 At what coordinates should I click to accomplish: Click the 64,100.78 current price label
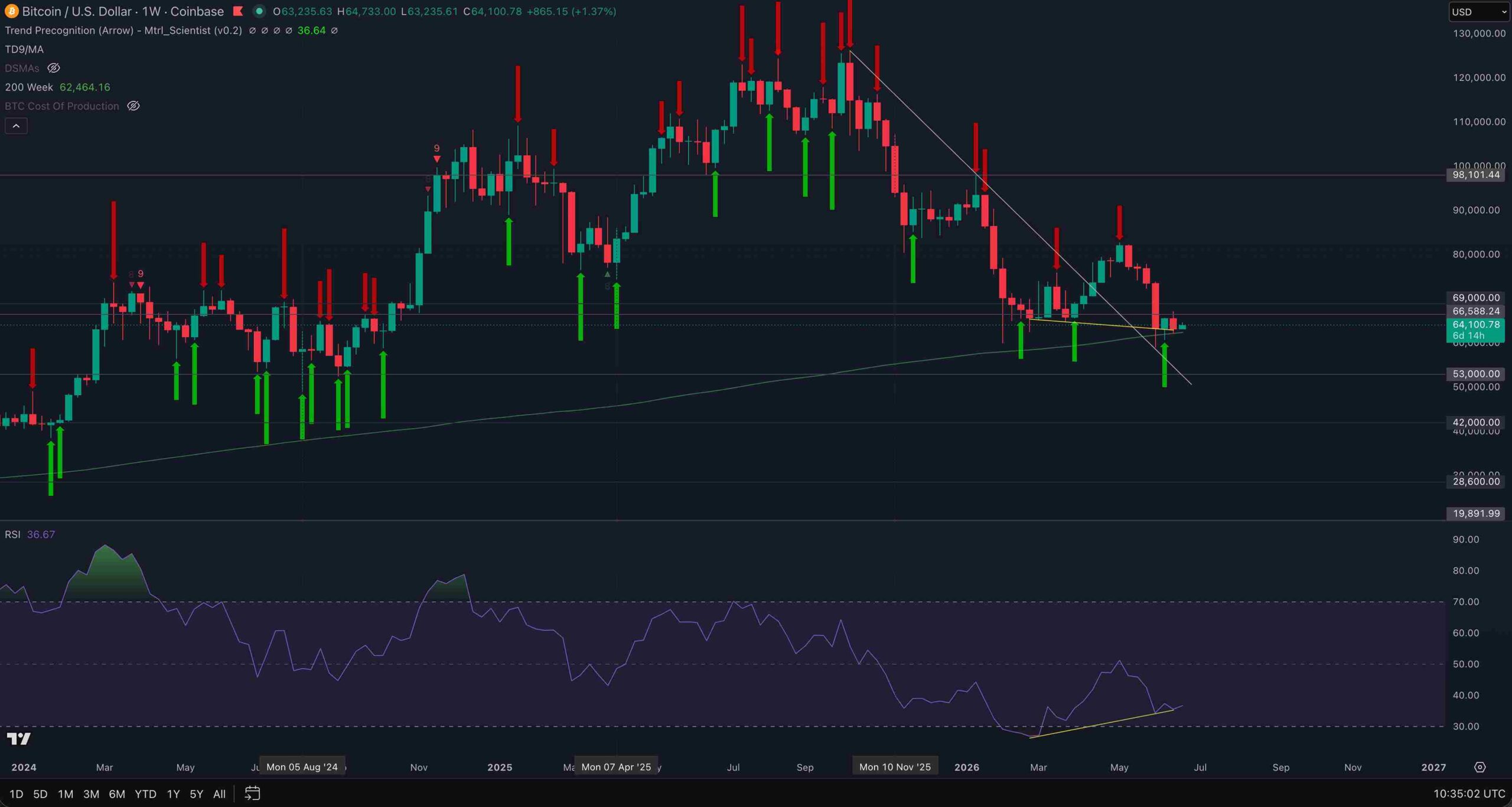click(x=1476, y=325)
